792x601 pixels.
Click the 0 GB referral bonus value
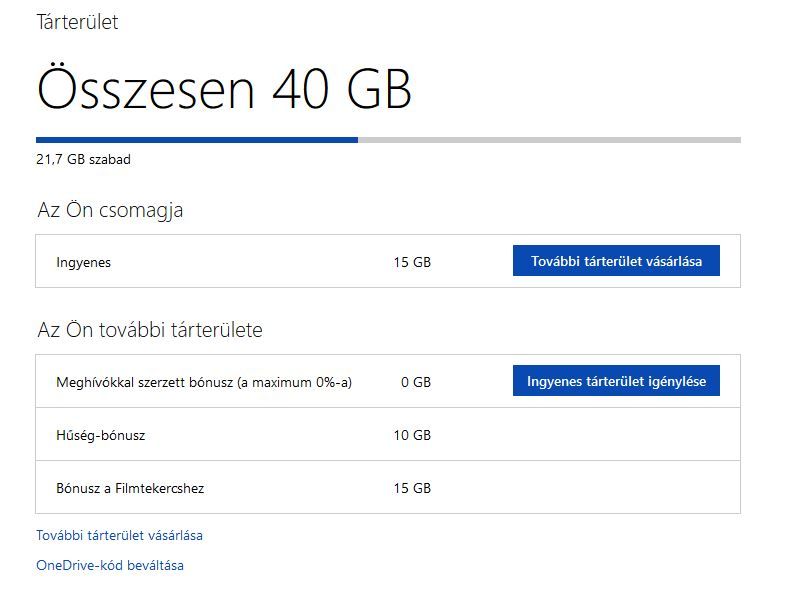[416, 382]
